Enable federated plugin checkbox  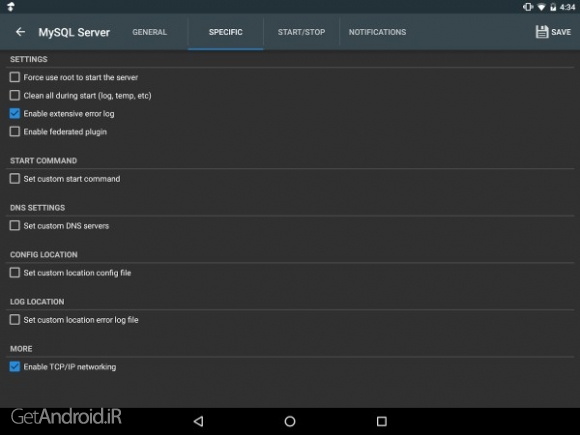pos(14,131)
